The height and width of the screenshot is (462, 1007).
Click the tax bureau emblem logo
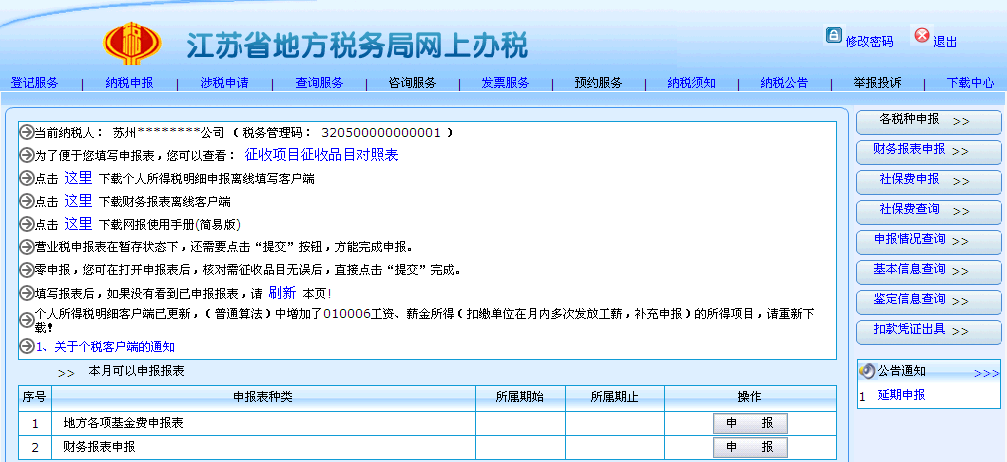(132, 43)
